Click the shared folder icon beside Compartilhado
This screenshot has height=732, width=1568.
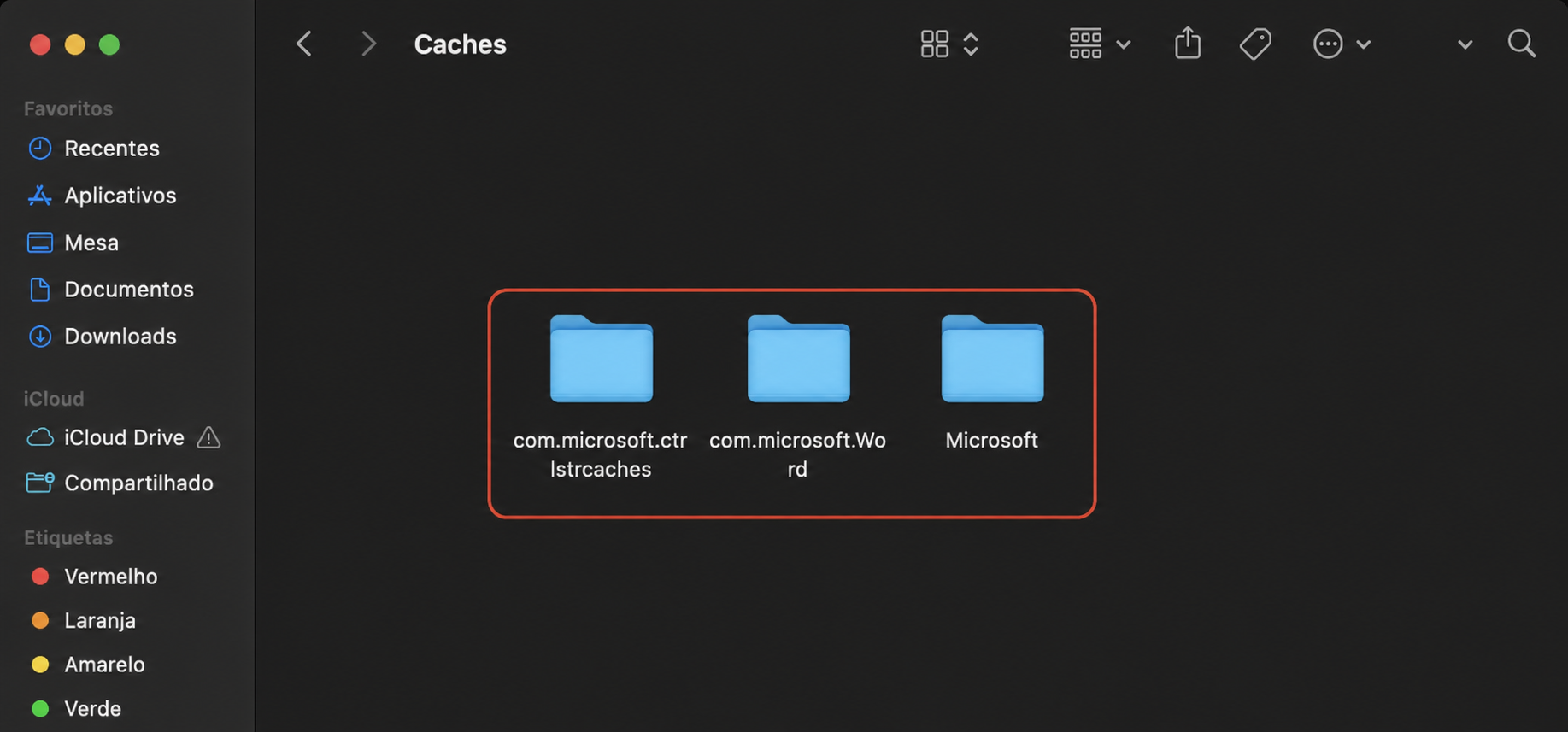pos(39,483)
